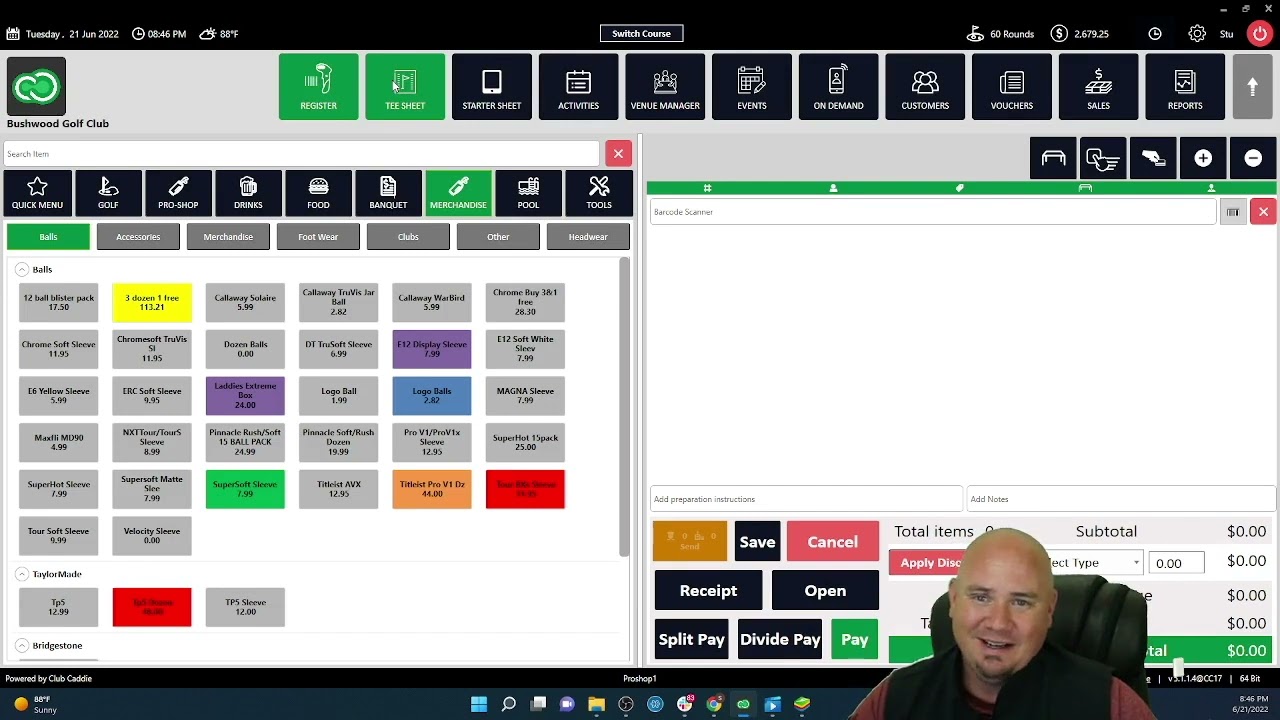Viewport: 1280px width, 720px height.
Task: Add the Callaway Solaire item
Action: pyautogui.click(x=245, y=302)
